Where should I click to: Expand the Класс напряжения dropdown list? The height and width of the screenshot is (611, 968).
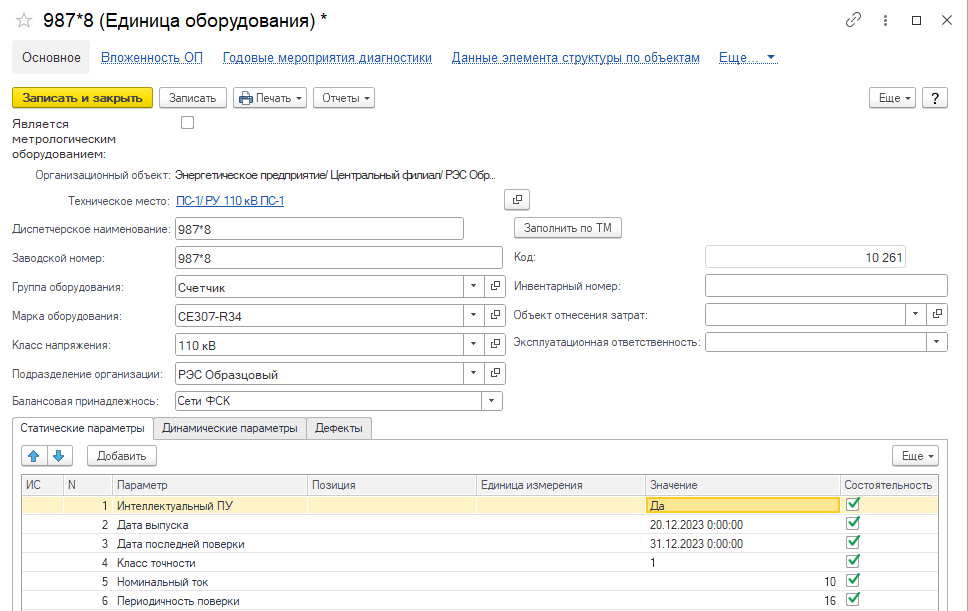(x=473, y=345)
